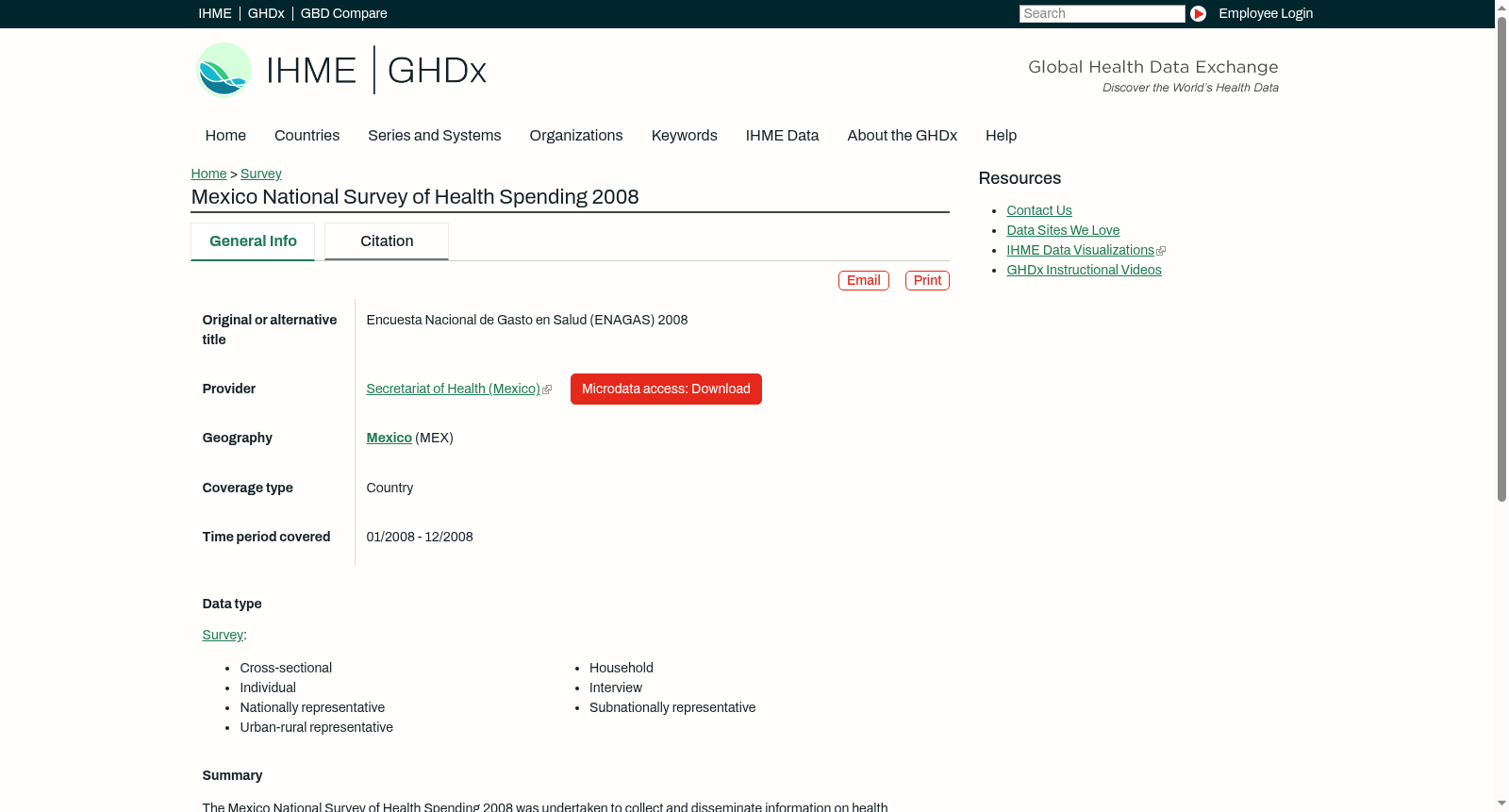Image resolution: width=1509 pixels, height=812 pixels.
Task: Click the scrollbar up arrow
Action: (x=1501, y=7)
